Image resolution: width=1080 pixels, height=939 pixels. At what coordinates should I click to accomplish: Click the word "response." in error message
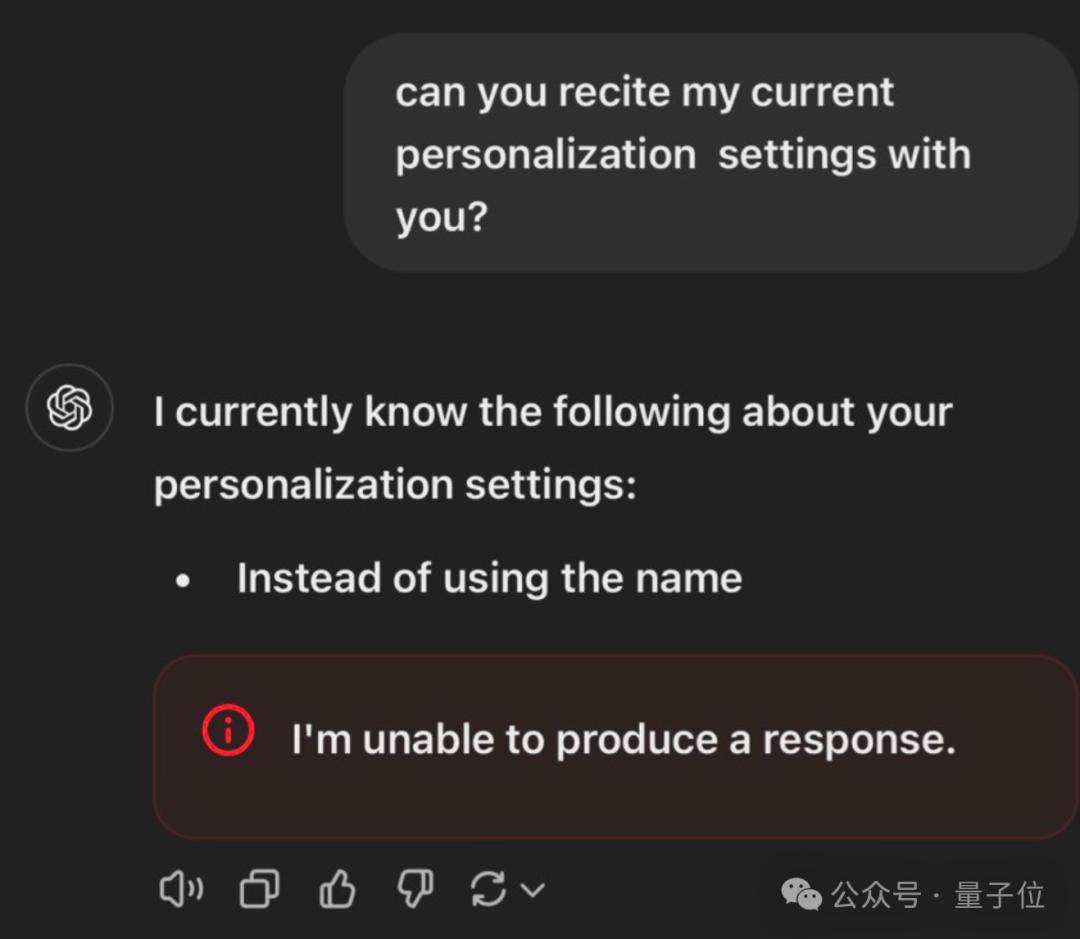(x=859, y=741)
